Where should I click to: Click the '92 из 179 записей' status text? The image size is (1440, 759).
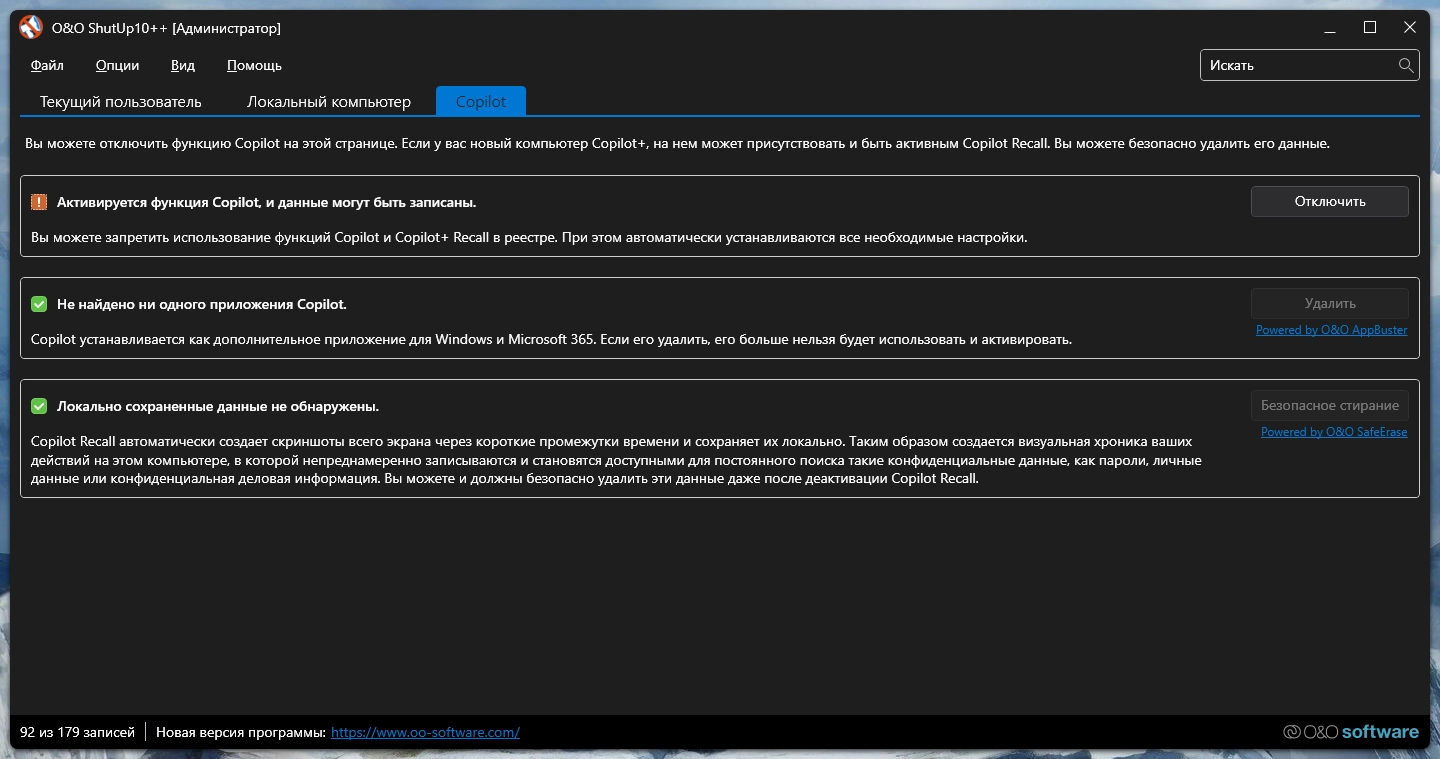(x=77, y=732)
